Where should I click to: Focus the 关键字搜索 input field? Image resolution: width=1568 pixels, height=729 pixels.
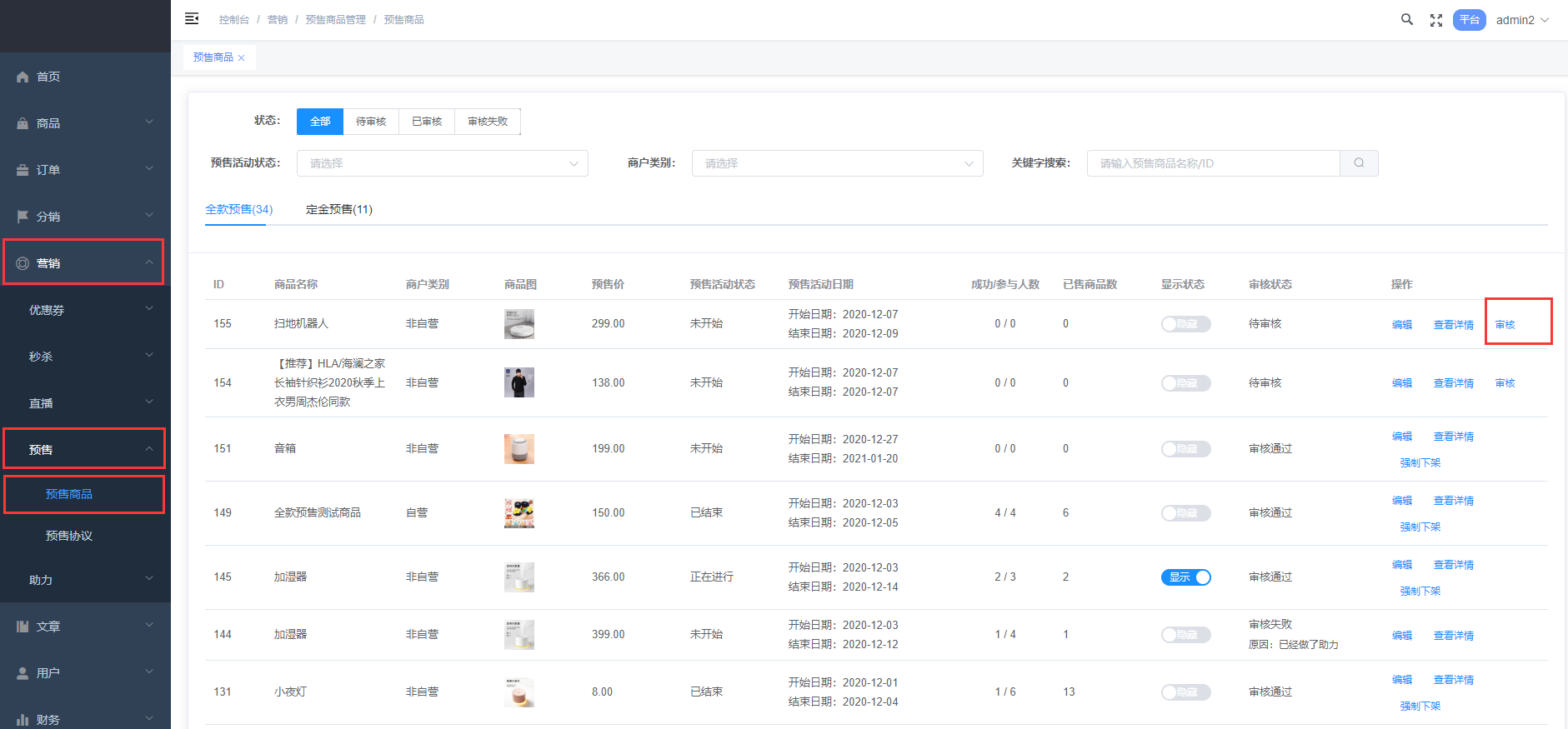pyautogui.click(x=1213, y=163)
